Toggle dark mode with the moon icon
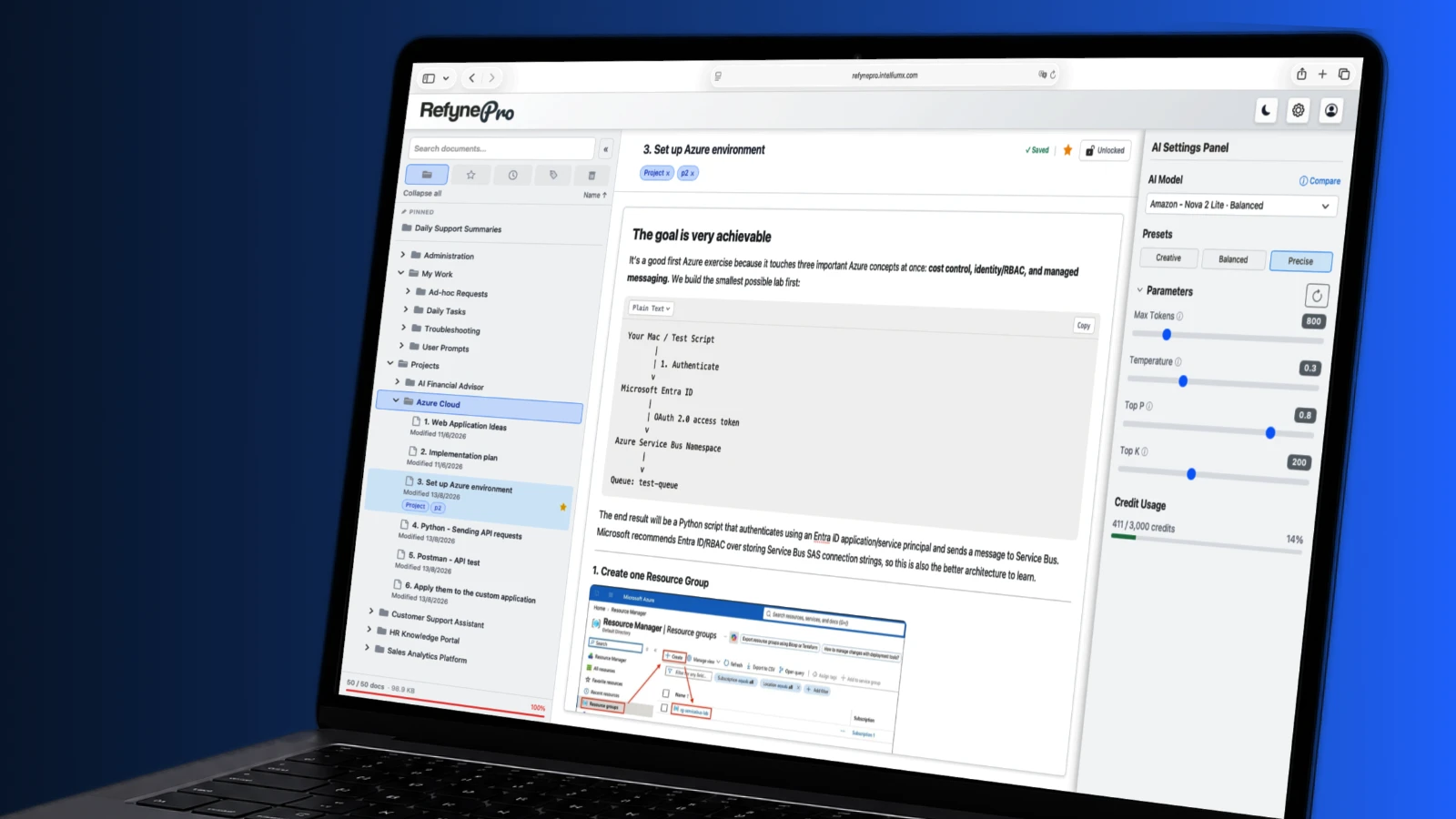 (1266, 110)
